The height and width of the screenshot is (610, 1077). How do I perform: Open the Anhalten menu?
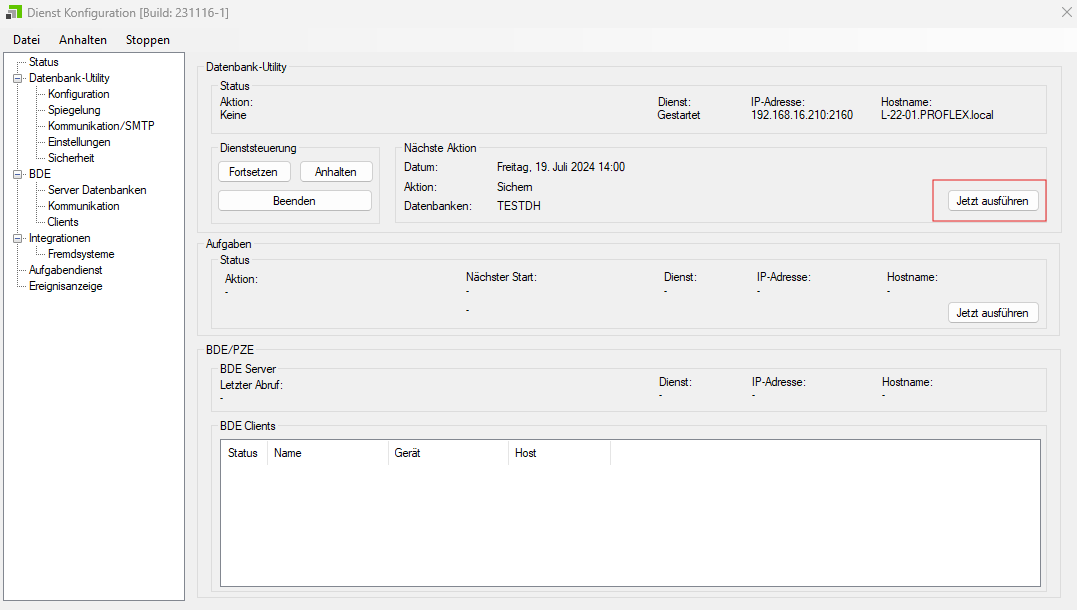pos(83,40)
